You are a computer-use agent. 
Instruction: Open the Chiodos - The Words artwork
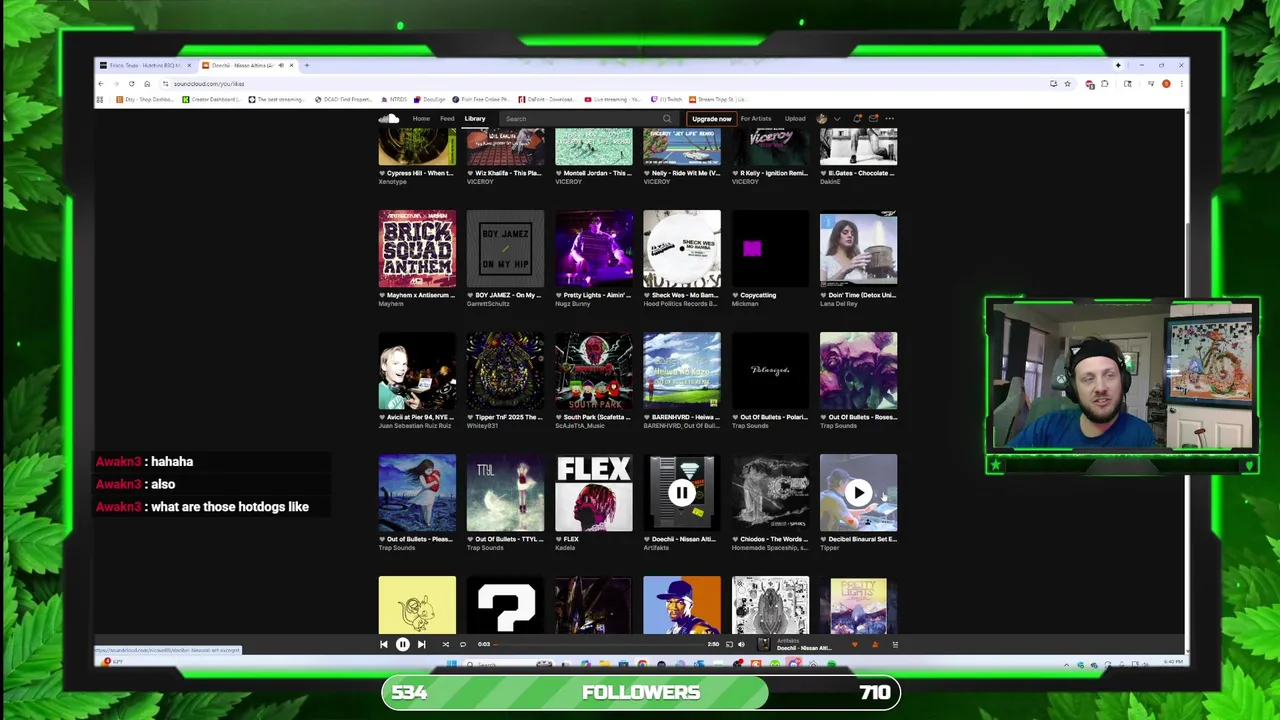770,492
